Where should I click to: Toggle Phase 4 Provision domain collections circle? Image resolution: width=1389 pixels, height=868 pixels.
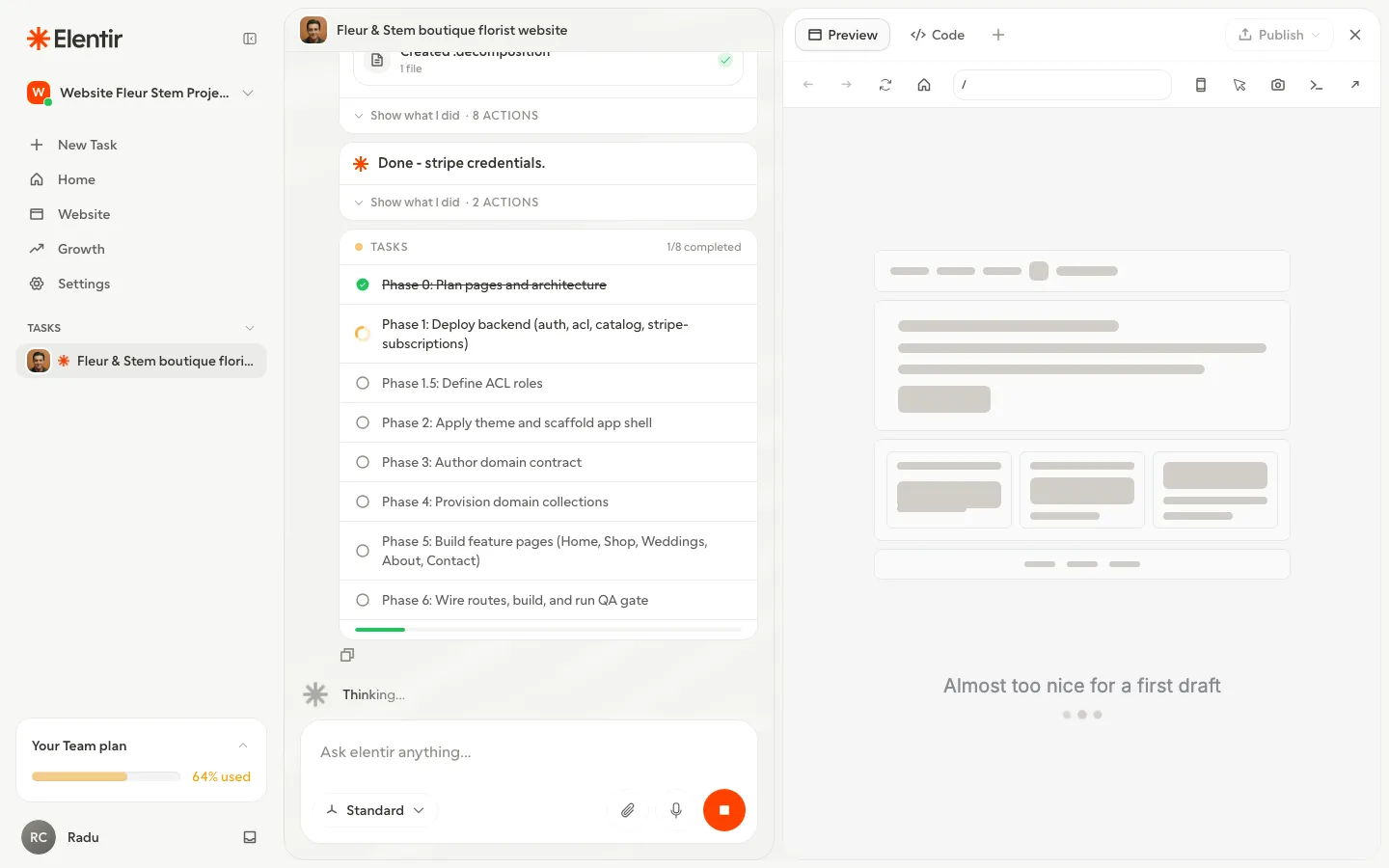(x=363, y=502)
